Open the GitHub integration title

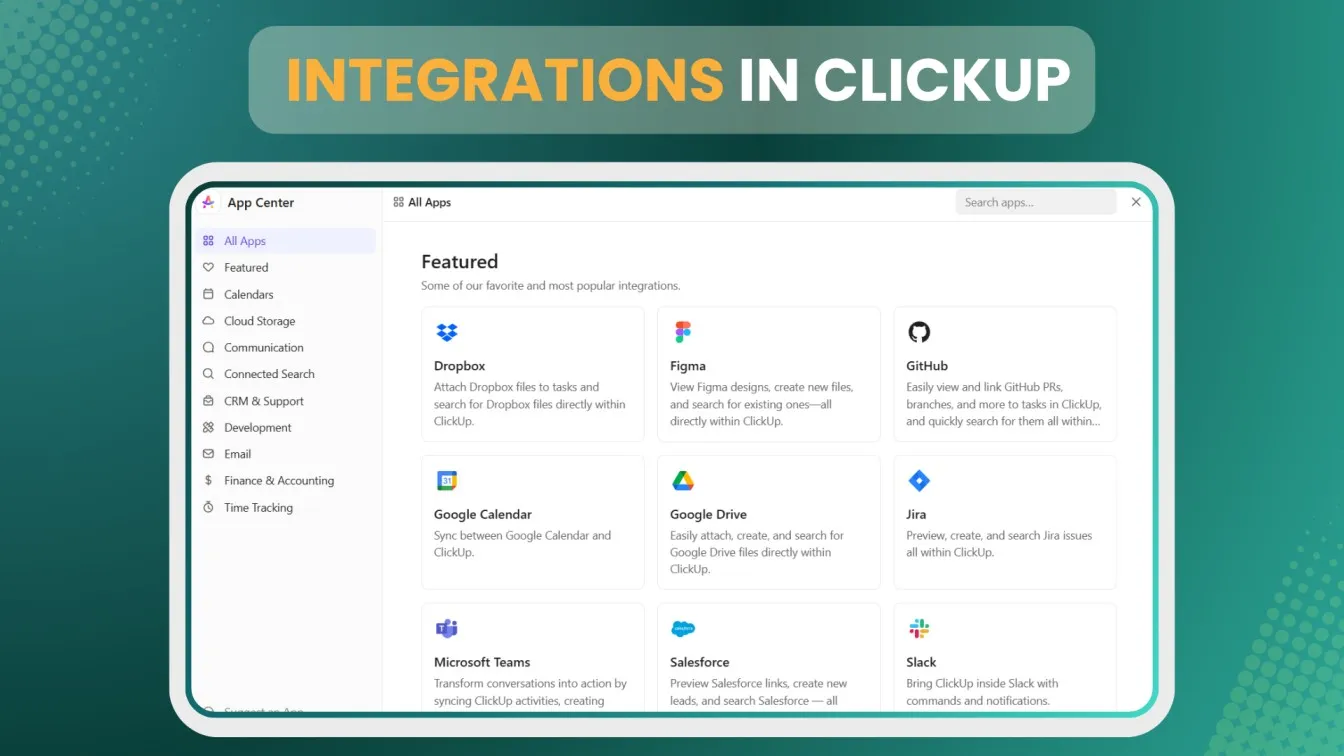(927, 366)
